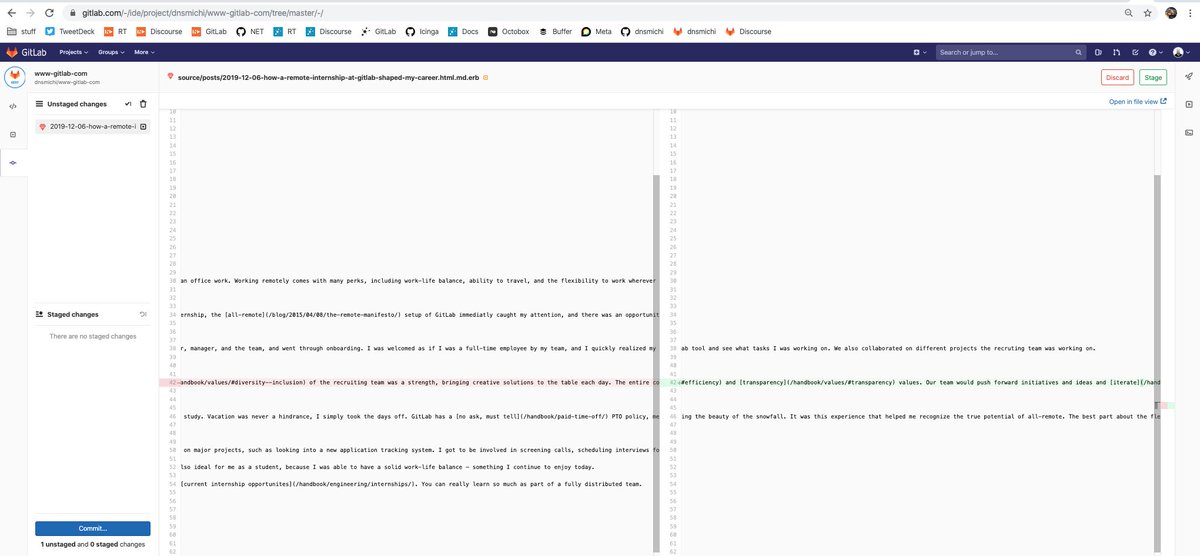
Task: Unstage all staged changes icon
Action: pyautogui.click(x=143, y=314)
